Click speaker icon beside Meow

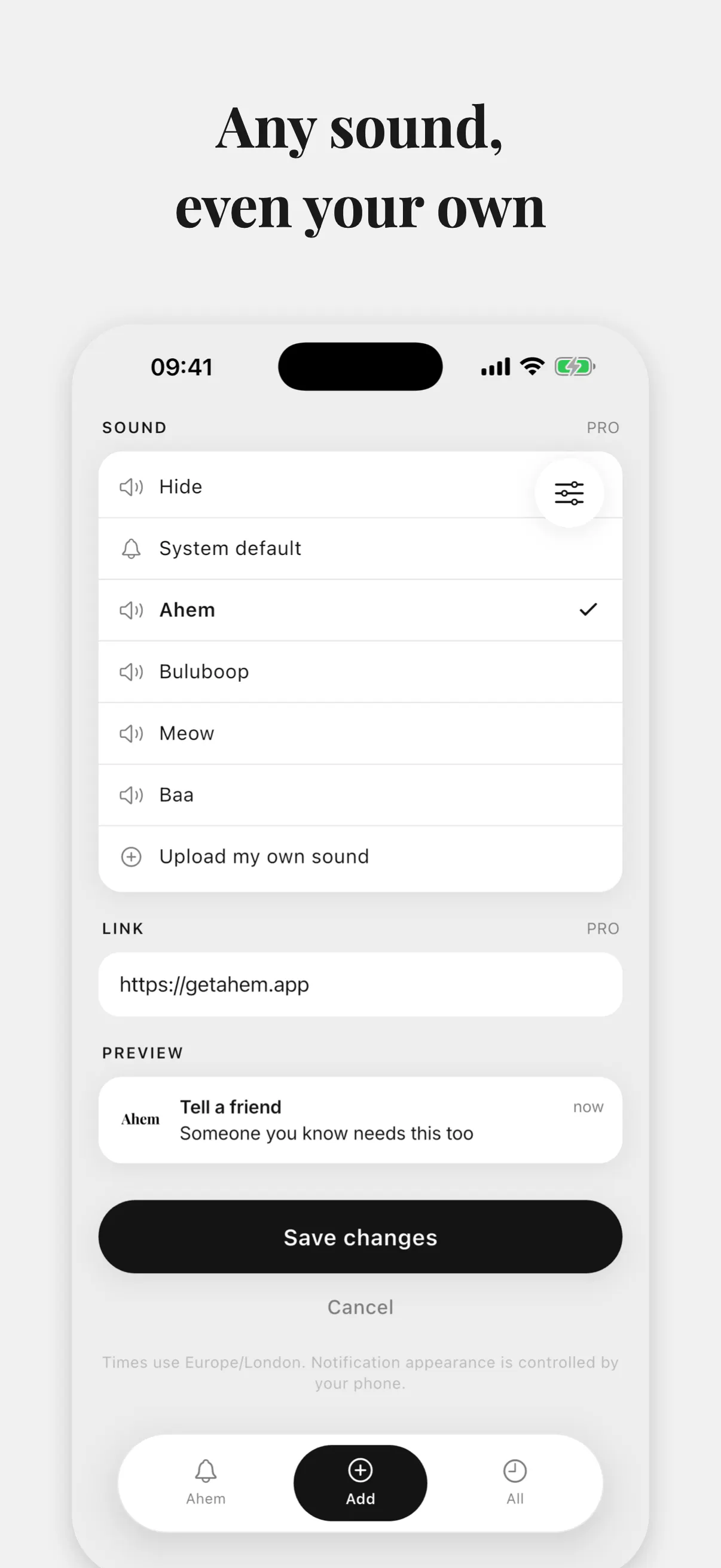pos(131,733)
